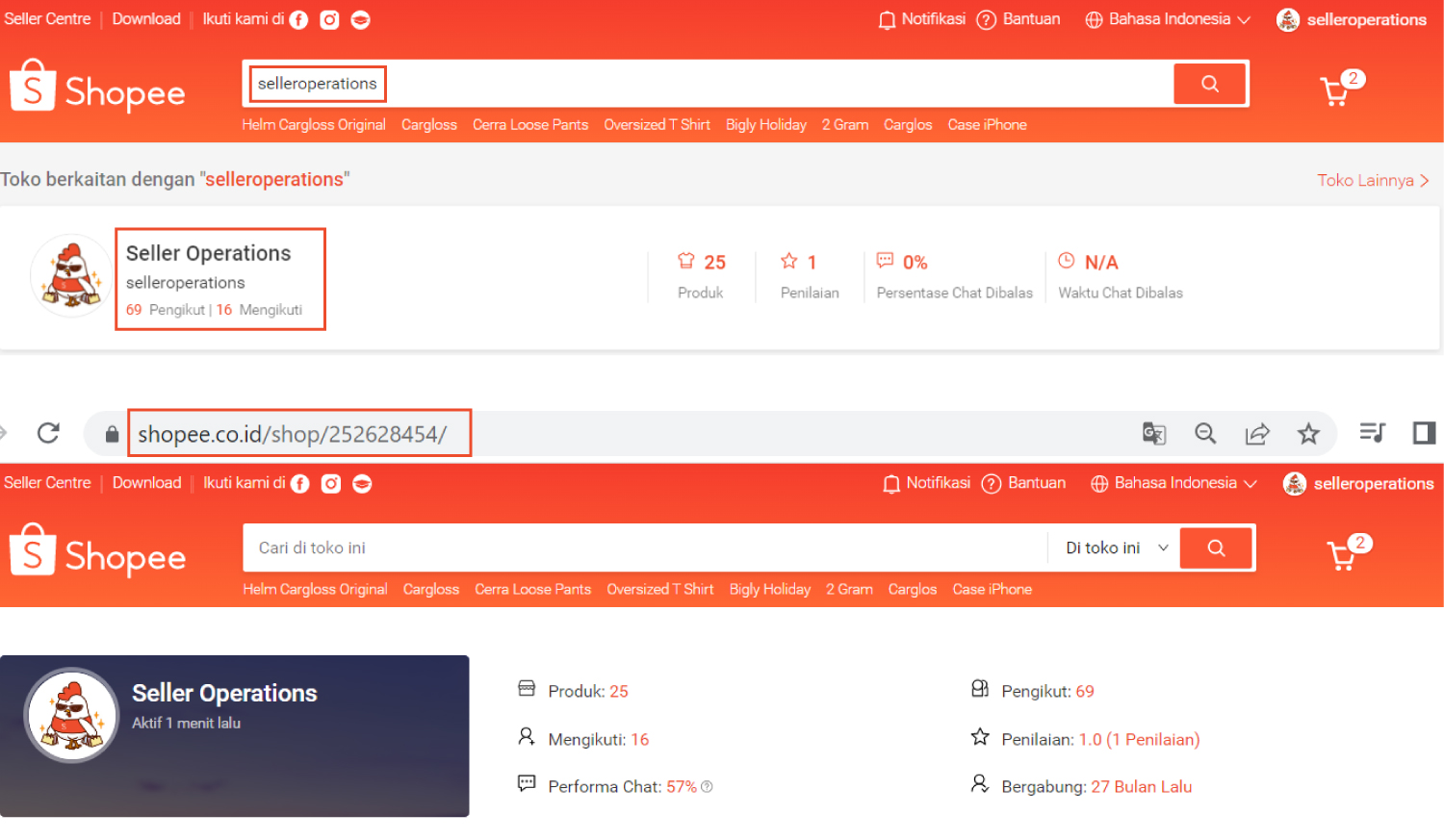Click the padlock site security icon

112,434
